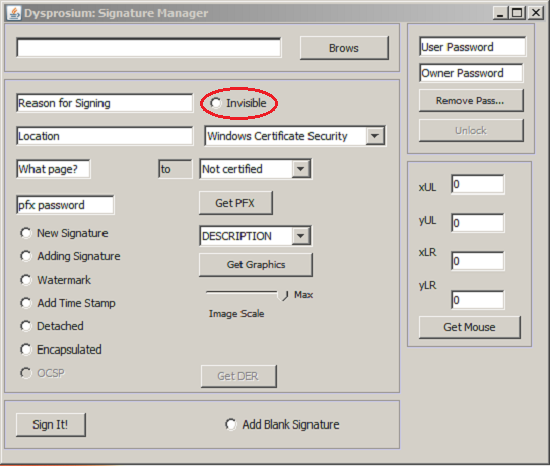Click the Brows button
This screenshot has width=550, height=466.
click(344, 48)
